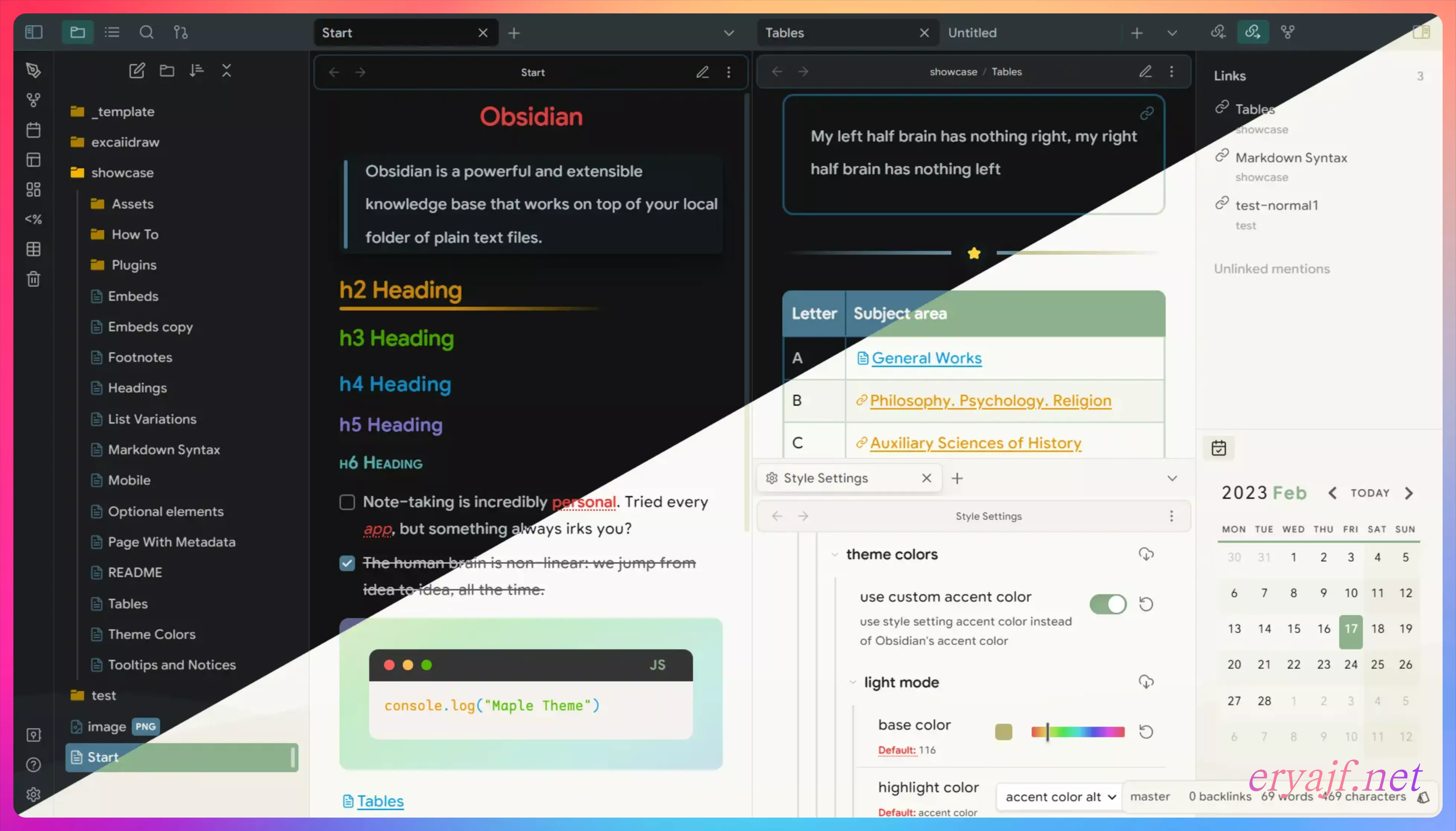1456x831 pixels.
Task: Open the outgoing links panel icon
Action: [1253, 32]
